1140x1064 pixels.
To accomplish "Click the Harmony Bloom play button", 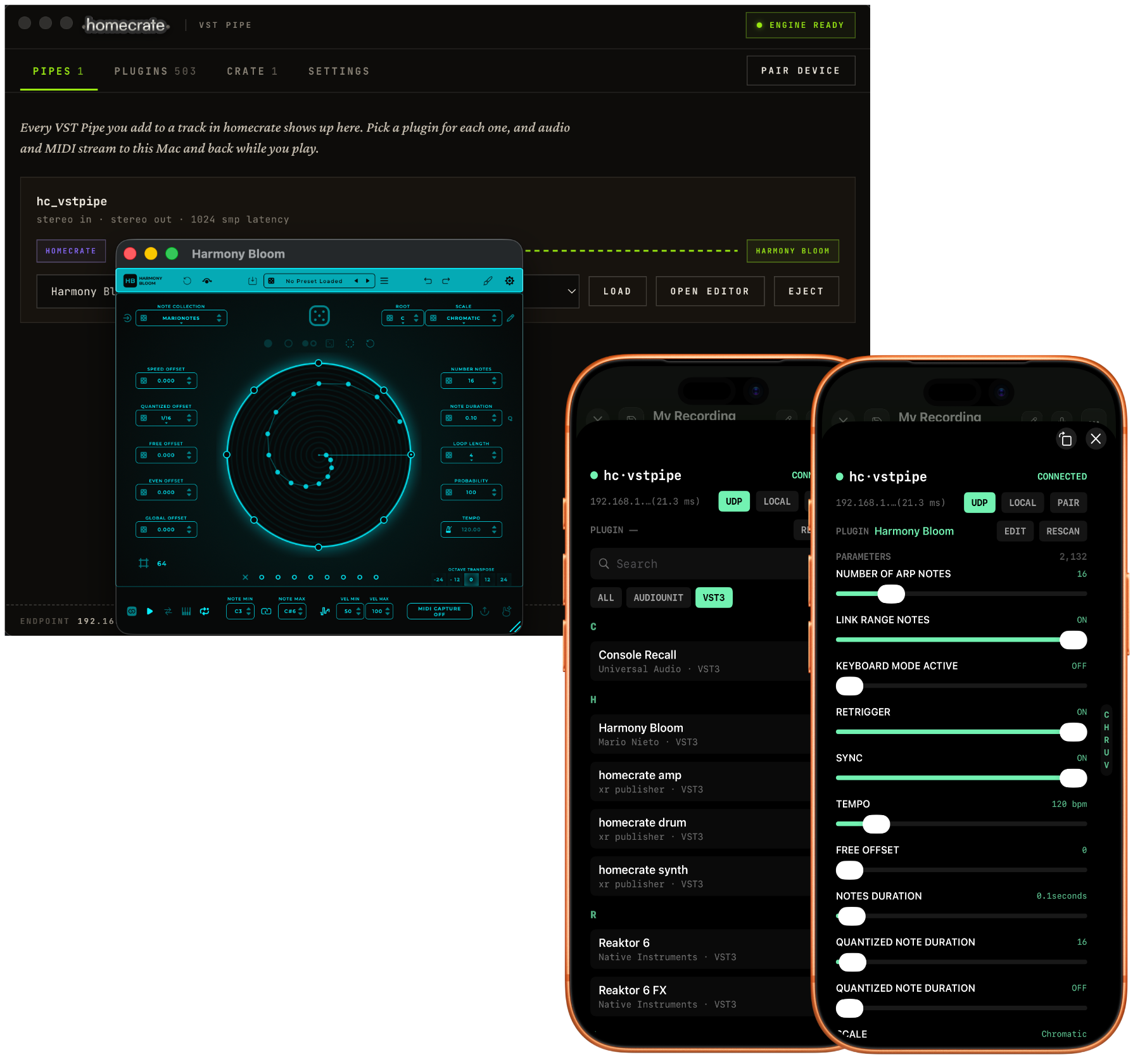I will pyautogui.click(x=149, y=611).
